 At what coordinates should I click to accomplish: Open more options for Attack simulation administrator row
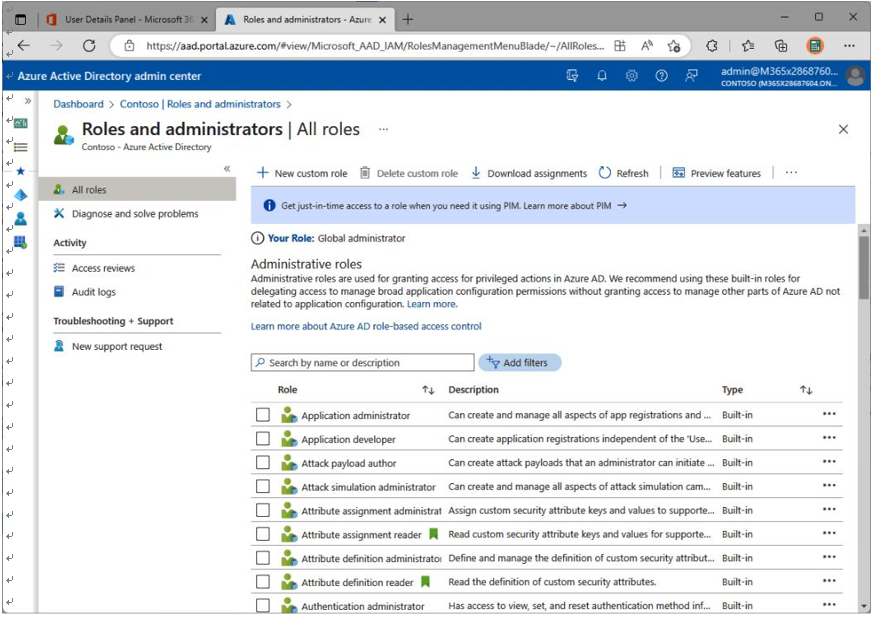tap(829, 486)
